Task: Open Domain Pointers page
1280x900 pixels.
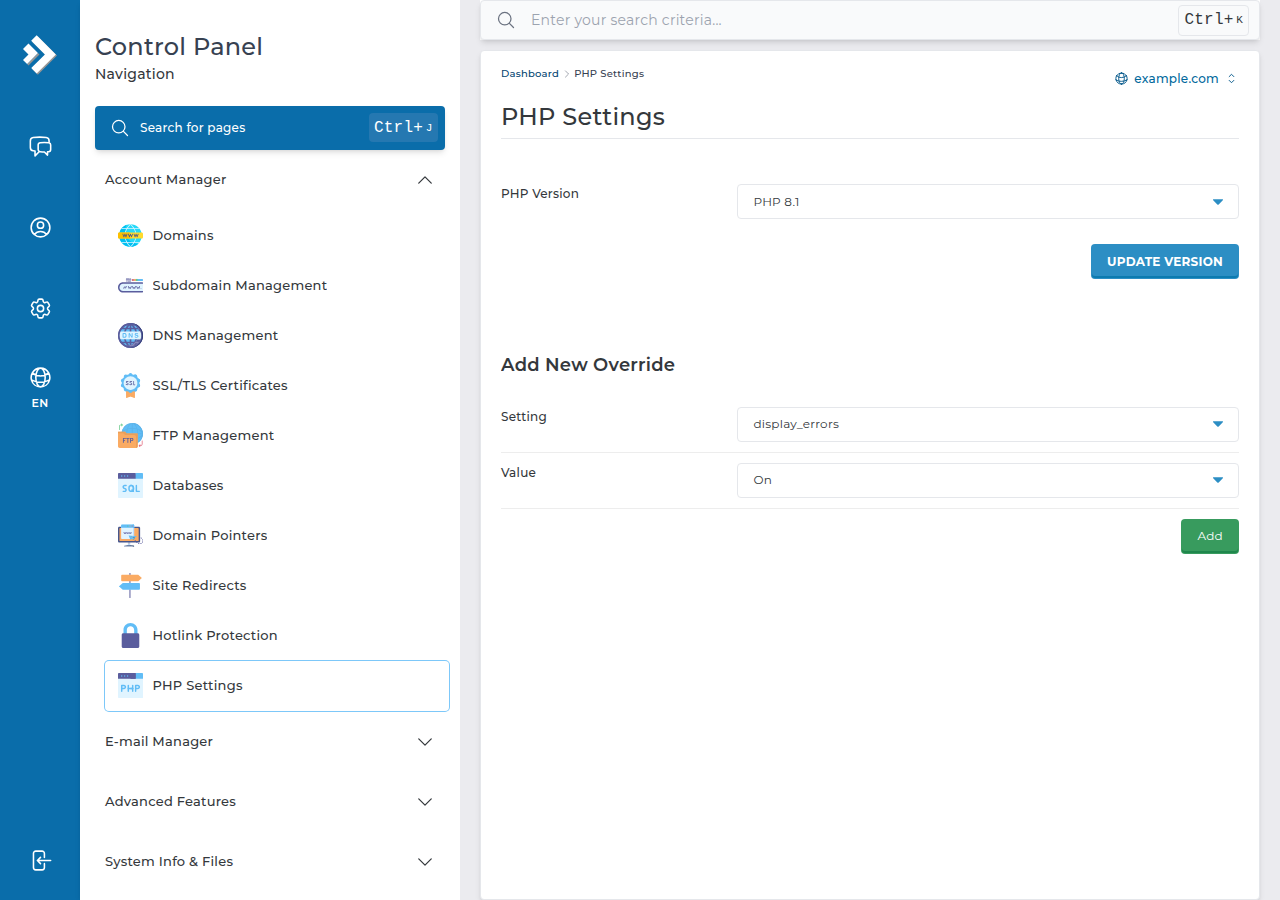Action: tap(277, 536)
